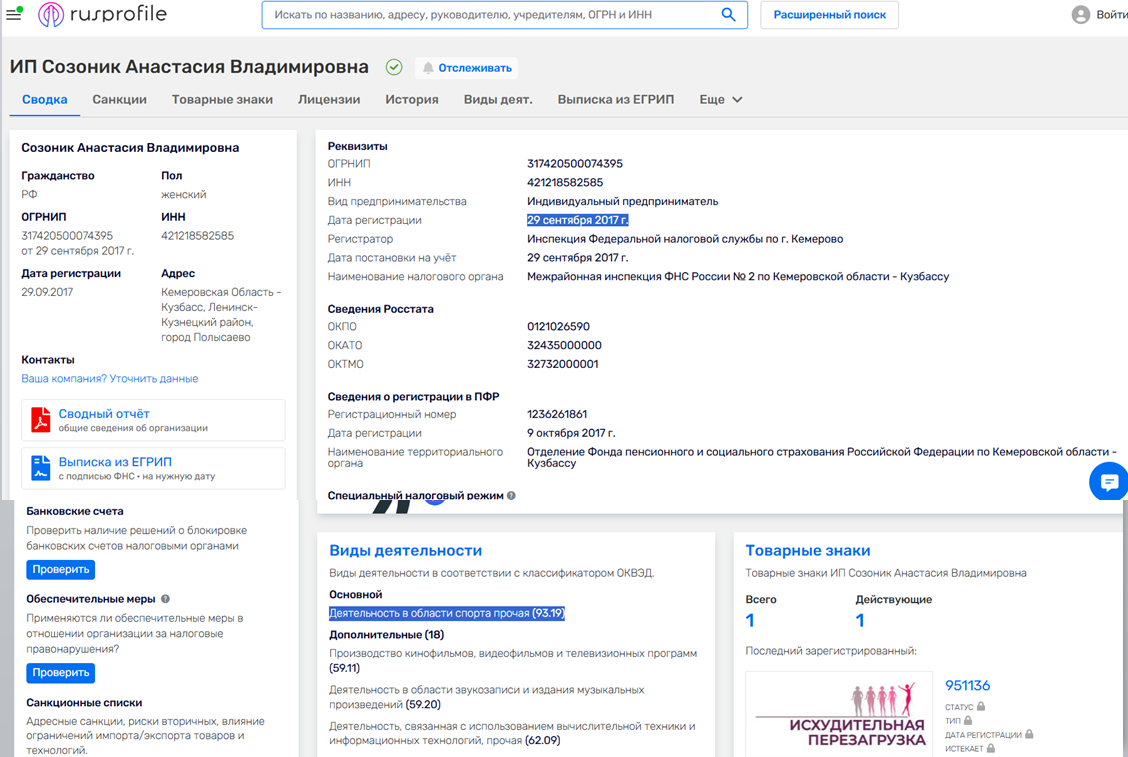Click the magnifier search icon

[x=728, y=15]
